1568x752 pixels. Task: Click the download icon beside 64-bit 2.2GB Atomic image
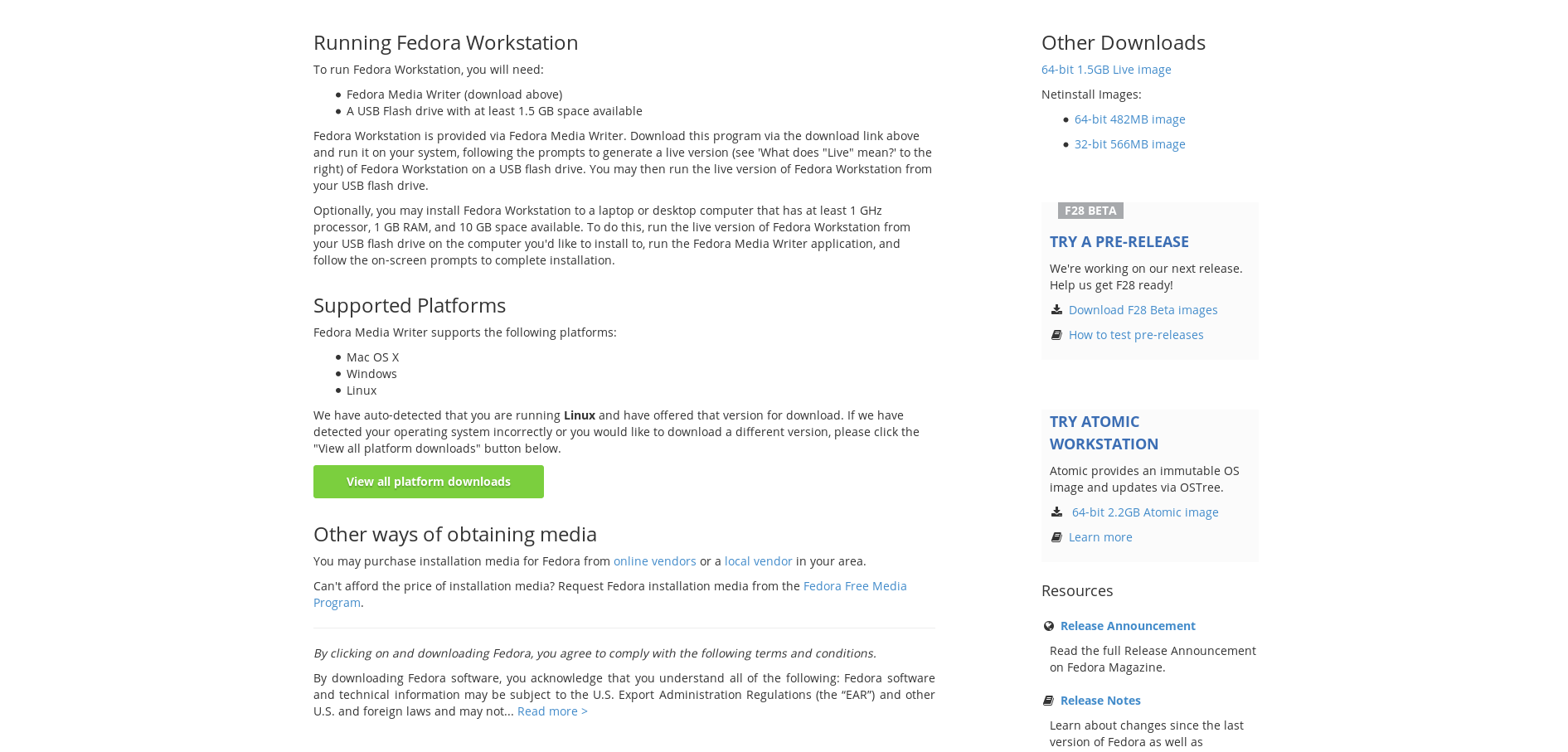(x=1056, y=512)
